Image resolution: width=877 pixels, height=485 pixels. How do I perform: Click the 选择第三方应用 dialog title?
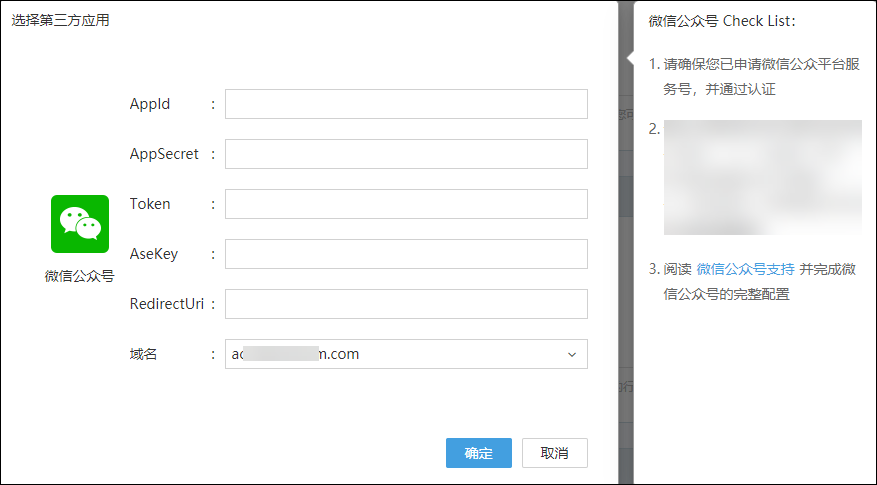click(60, 21)
